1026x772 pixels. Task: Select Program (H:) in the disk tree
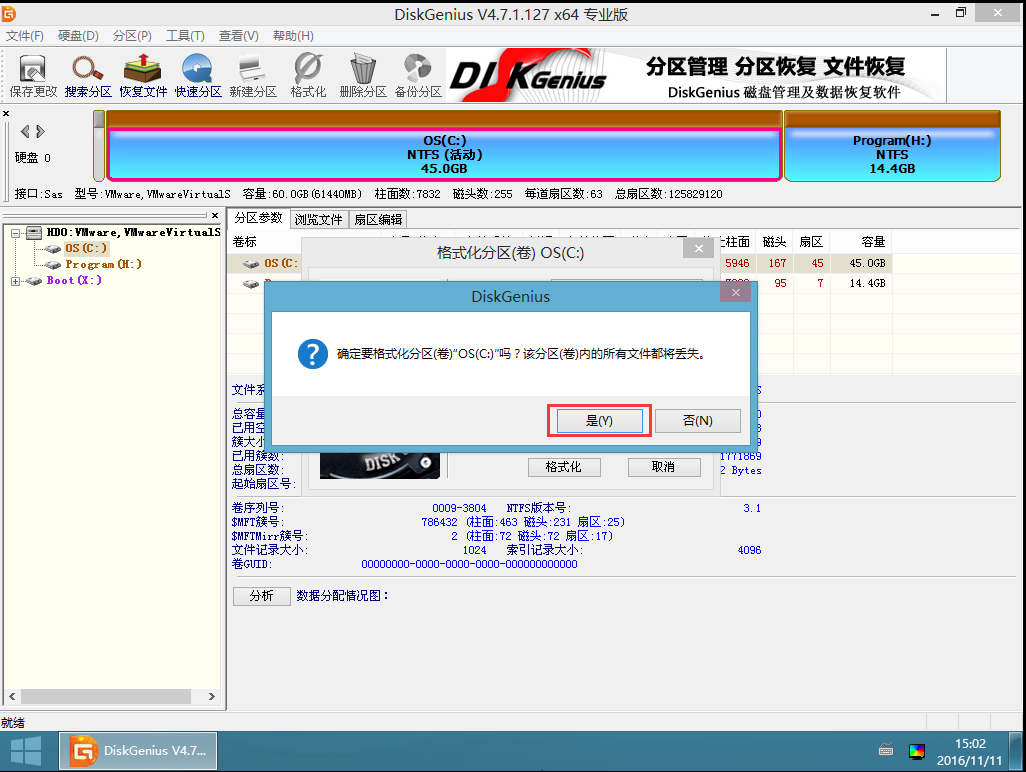point(103,264)
